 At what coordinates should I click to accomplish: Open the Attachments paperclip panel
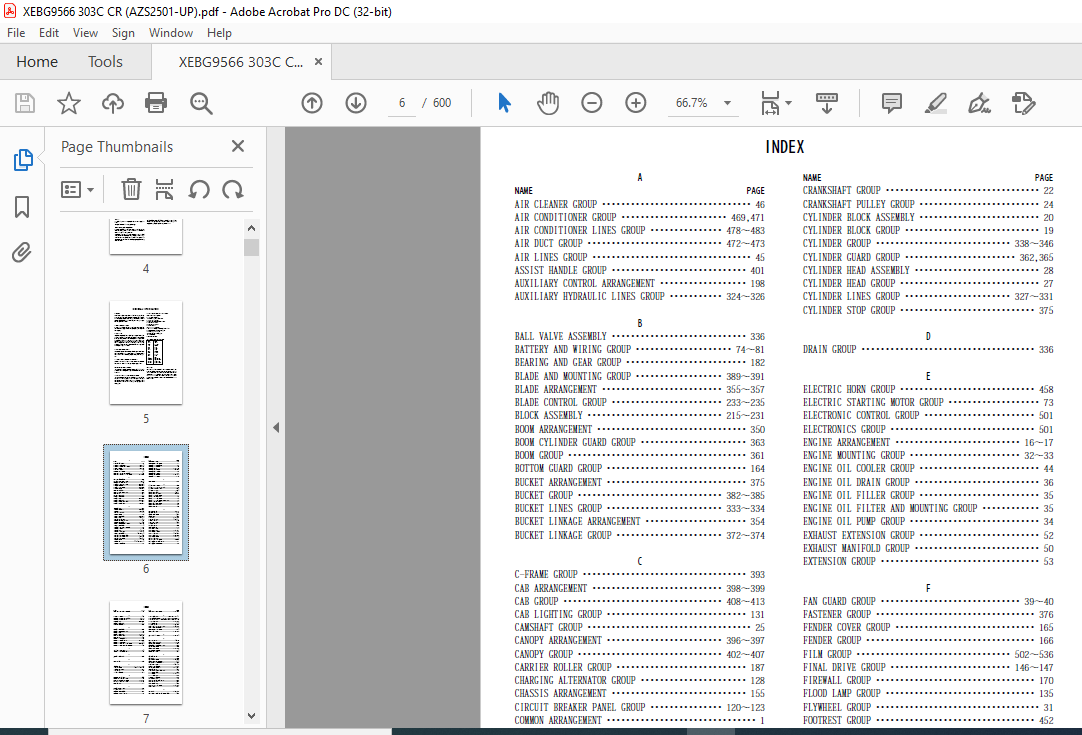[x=22, y=253]
